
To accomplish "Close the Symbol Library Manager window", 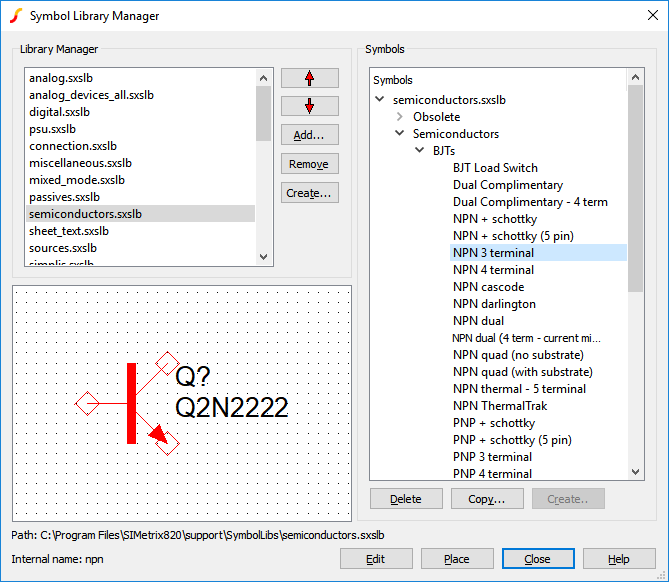I will (537, 559).
